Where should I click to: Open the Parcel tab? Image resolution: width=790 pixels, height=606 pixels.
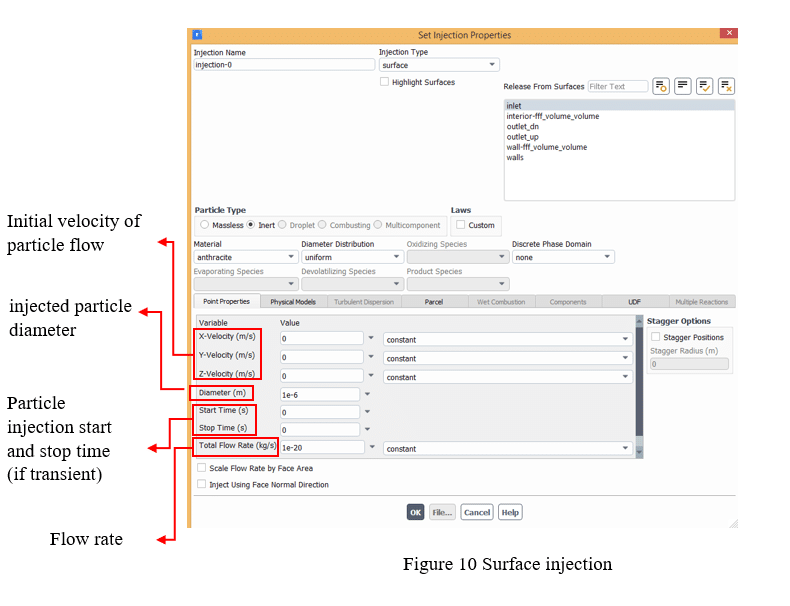433,302
